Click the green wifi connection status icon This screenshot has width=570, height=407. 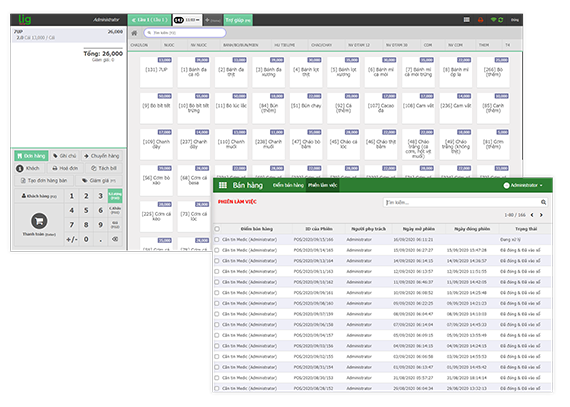coord(493,20)
